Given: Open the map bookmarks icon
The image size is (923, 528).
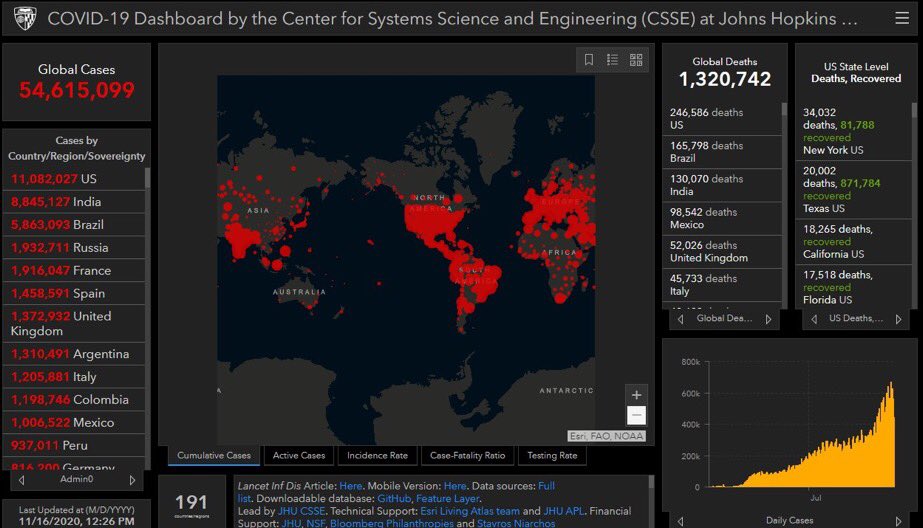Looking at the screenshot, I should 589,59.
